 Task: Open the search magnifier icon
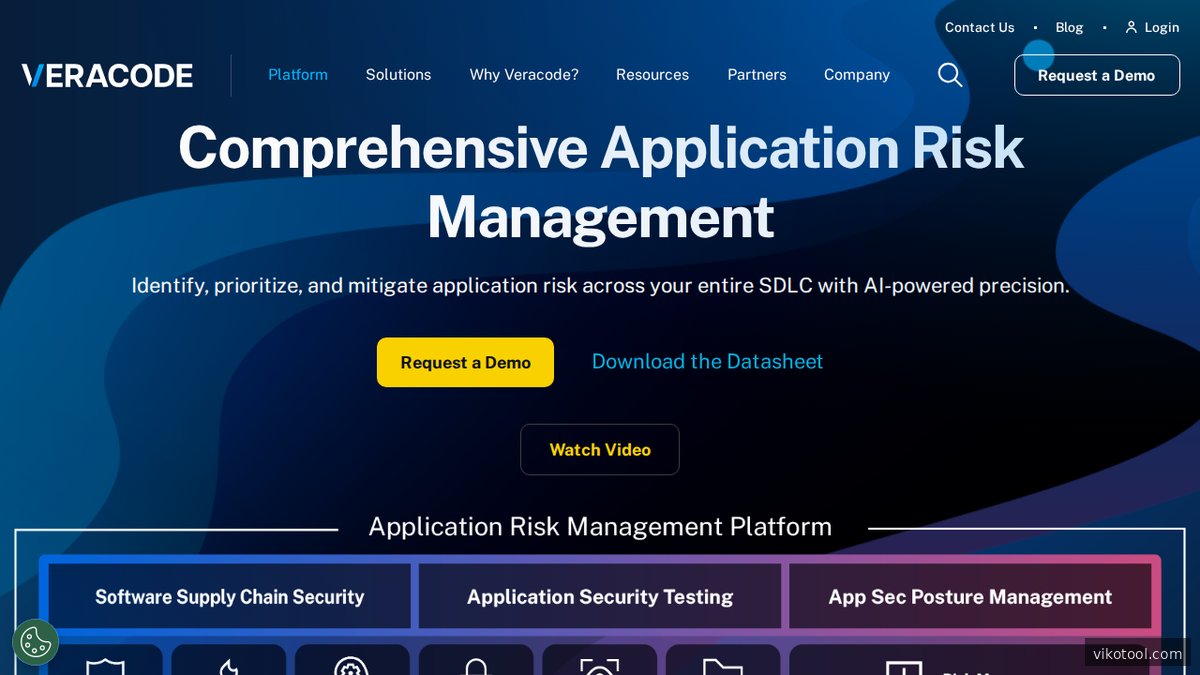pyautogui.click(x=950, y=75)
